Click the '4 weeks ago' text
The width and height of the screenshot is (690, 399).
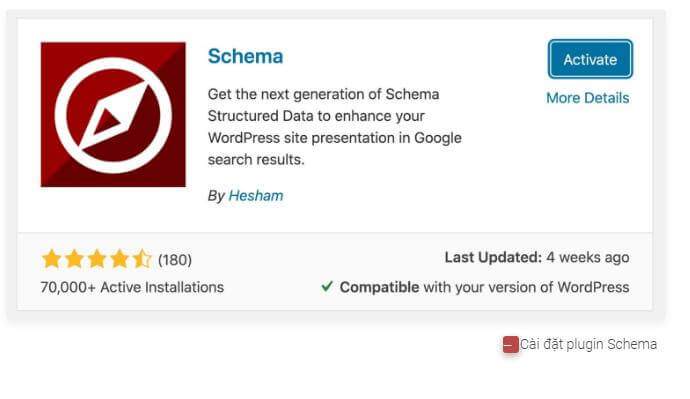(x=587, y=257)
